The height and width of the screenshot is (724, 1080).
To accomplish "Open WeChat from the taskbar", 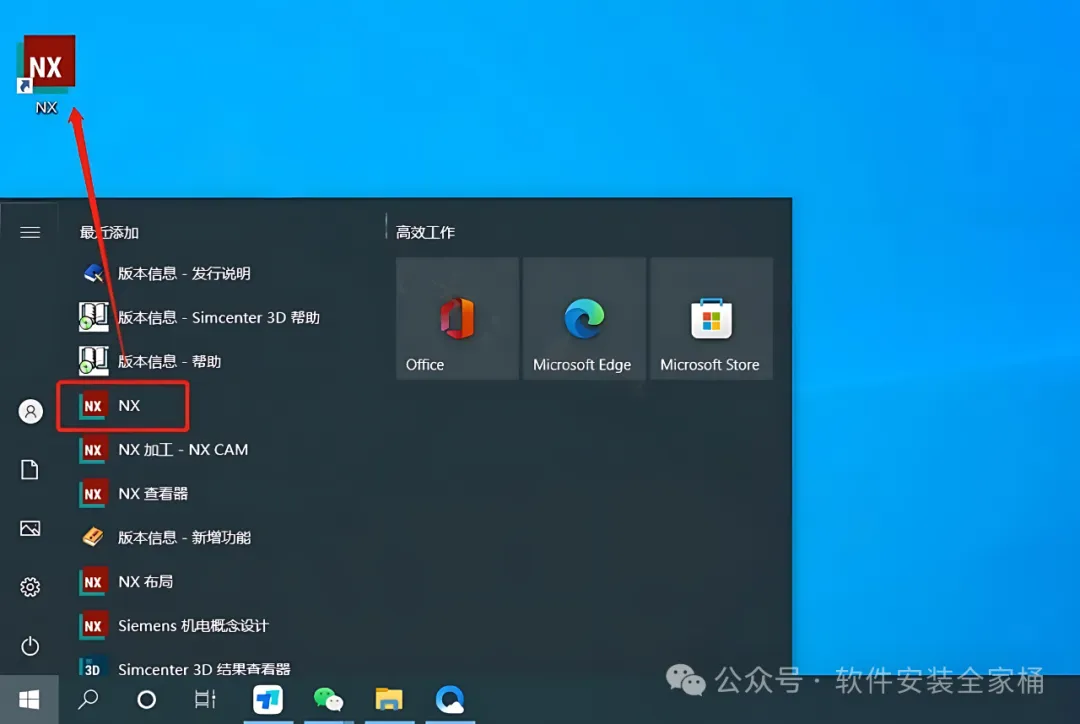I will 329,700.
